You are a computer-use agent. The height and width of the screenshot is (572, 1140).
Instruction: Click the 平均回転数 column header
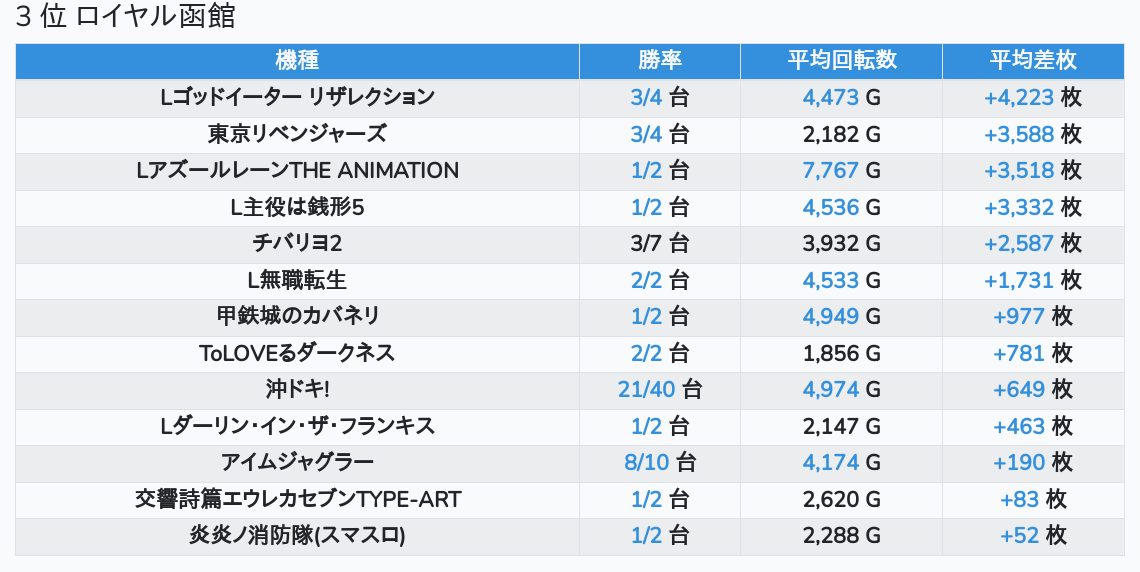(x=841, y=60)
